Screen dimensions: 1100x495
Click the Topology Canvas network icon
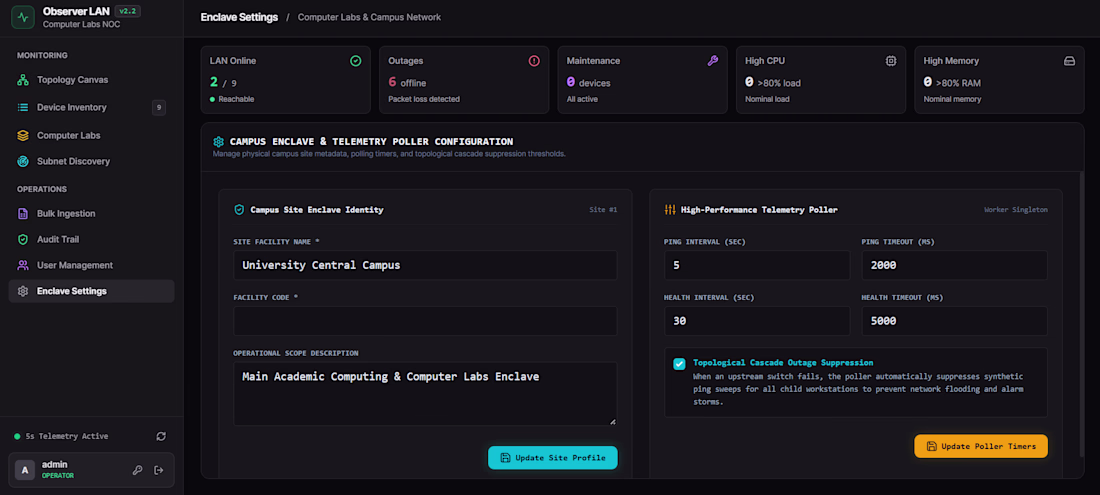23,80
